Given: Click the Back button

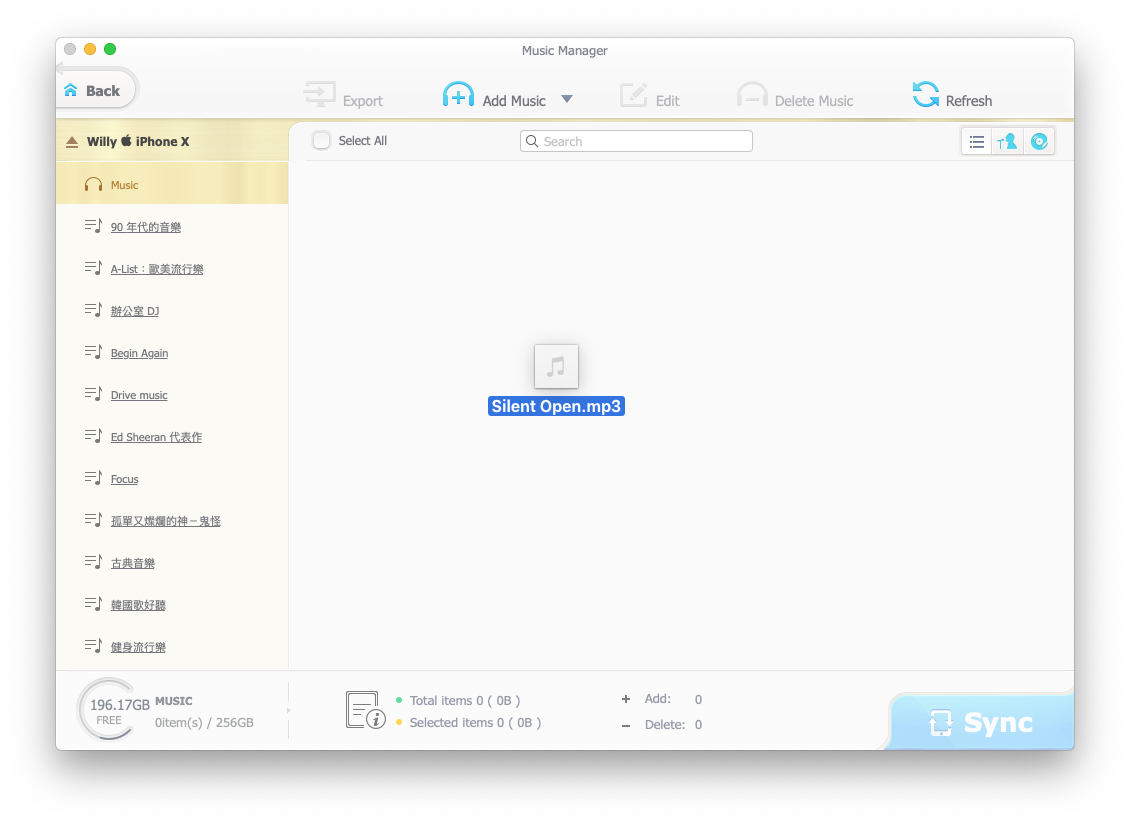Looking at the screenshot, I should point(95,90).
